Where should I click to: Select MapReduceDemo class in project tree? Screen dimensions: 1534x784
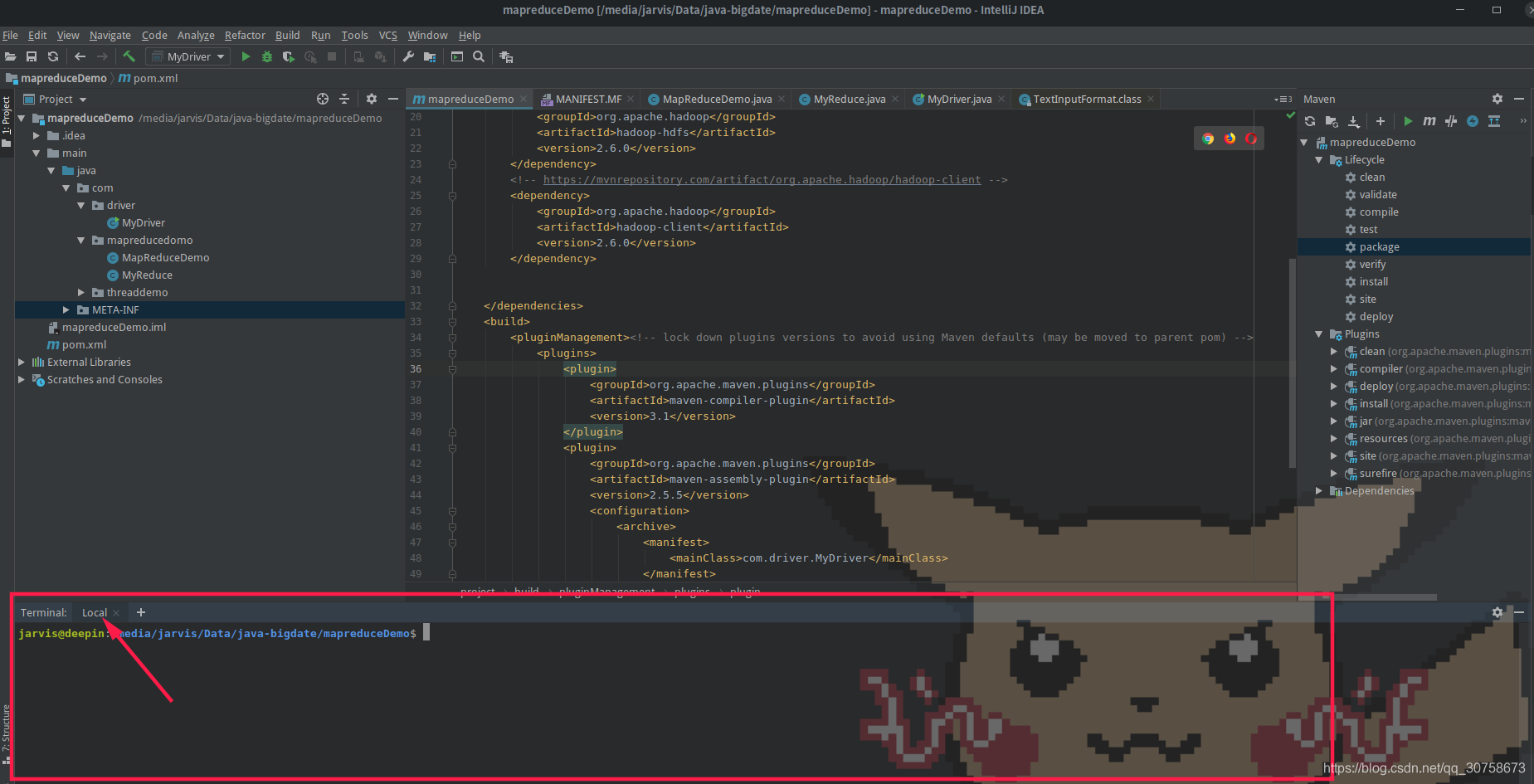165,257
